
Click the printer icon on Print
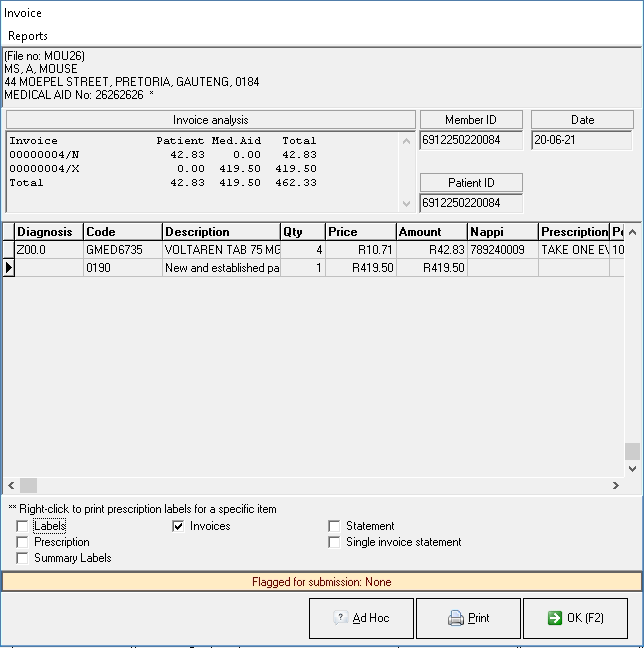[x=456, y=618]
